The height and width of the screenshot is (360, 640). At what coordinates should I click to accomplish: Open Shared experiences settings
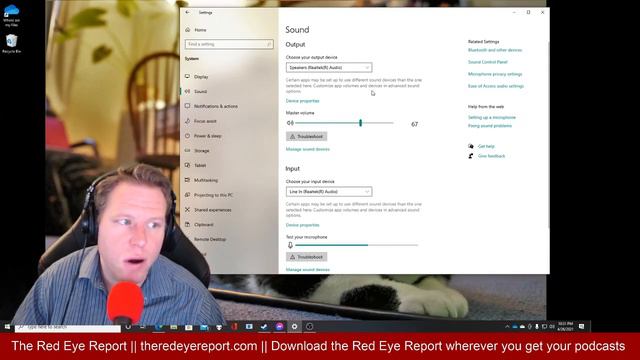click(x=213, y=210)
